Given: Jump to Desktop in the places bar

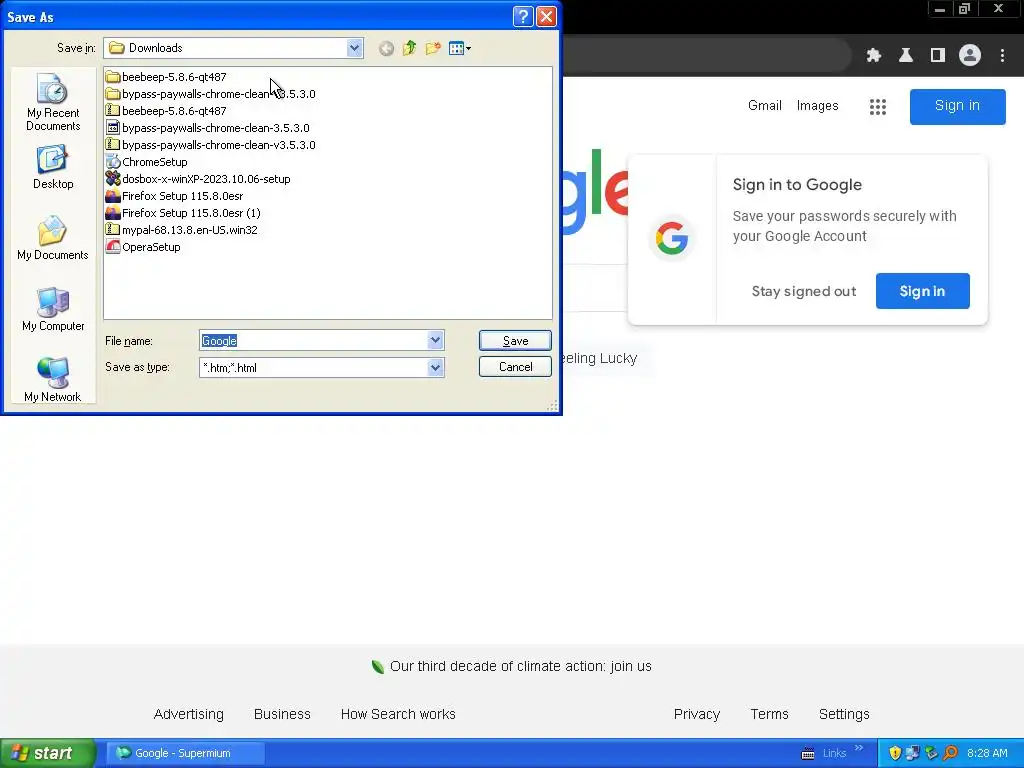Looking at the screenshot, I should [x=53, y=168].
